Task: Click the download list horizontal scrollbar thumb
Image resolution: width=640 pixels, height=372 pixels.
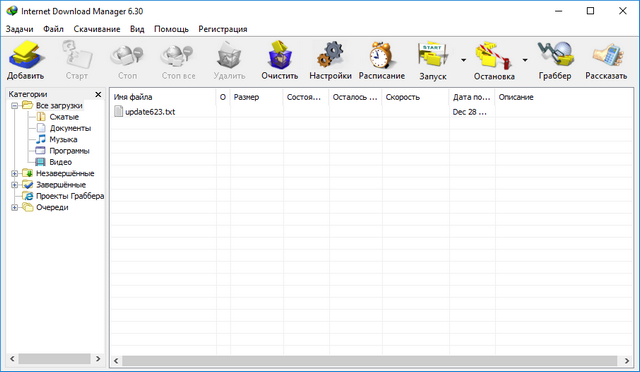Action: point(369,361)
